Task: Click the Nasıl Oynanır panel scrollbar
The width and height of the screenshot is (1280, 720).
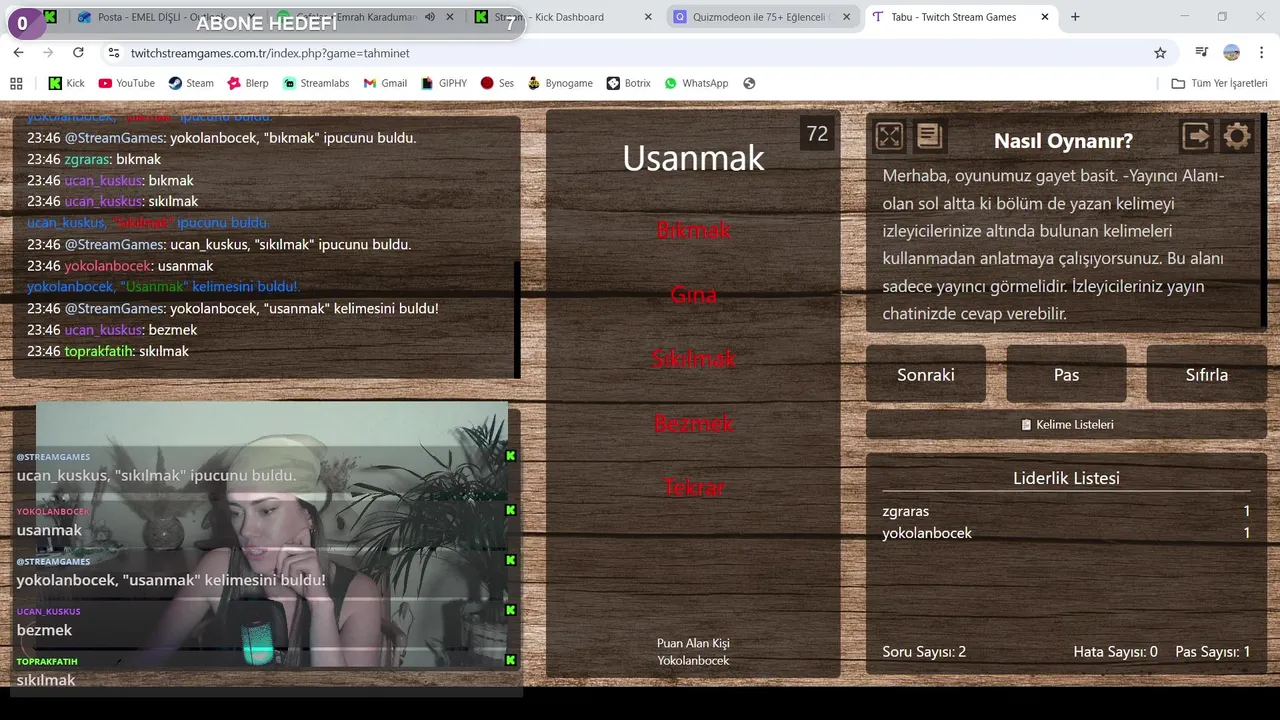Action: tap(1263, 220)
